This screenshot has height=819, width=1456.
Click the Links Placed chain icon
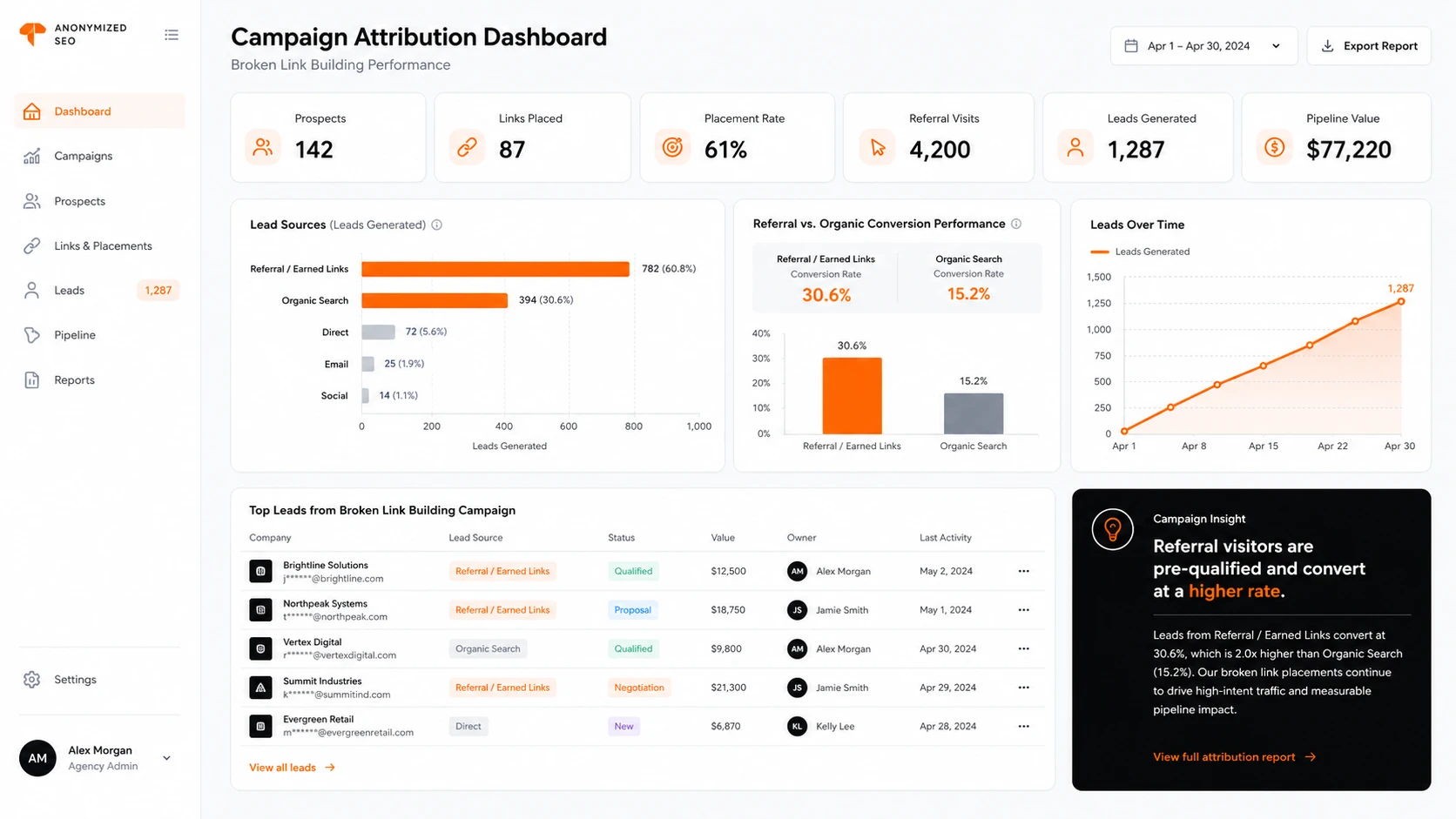[467, 147]
